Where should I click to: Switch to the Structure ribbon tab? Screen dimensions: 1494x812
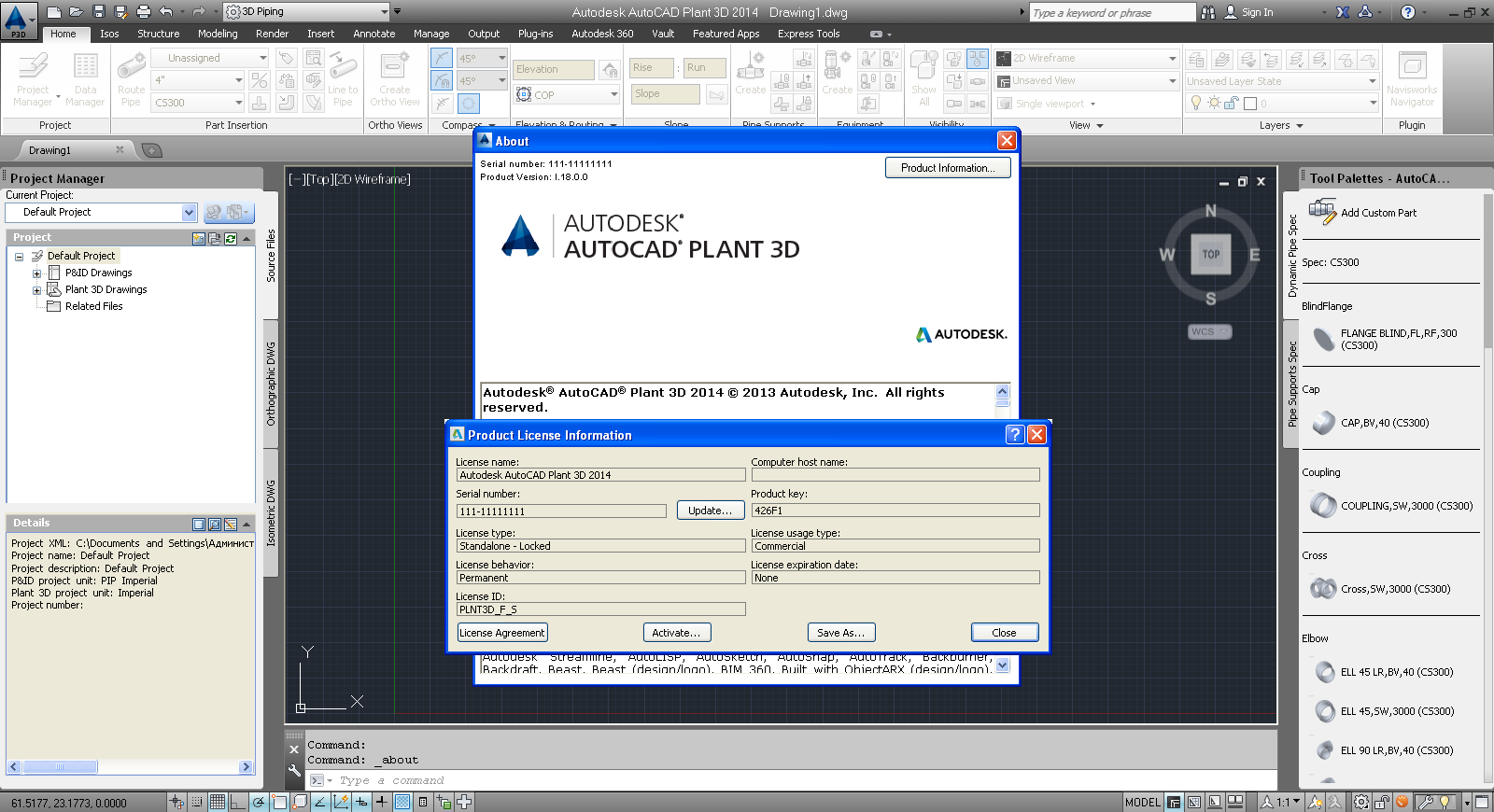coord(159,34)
